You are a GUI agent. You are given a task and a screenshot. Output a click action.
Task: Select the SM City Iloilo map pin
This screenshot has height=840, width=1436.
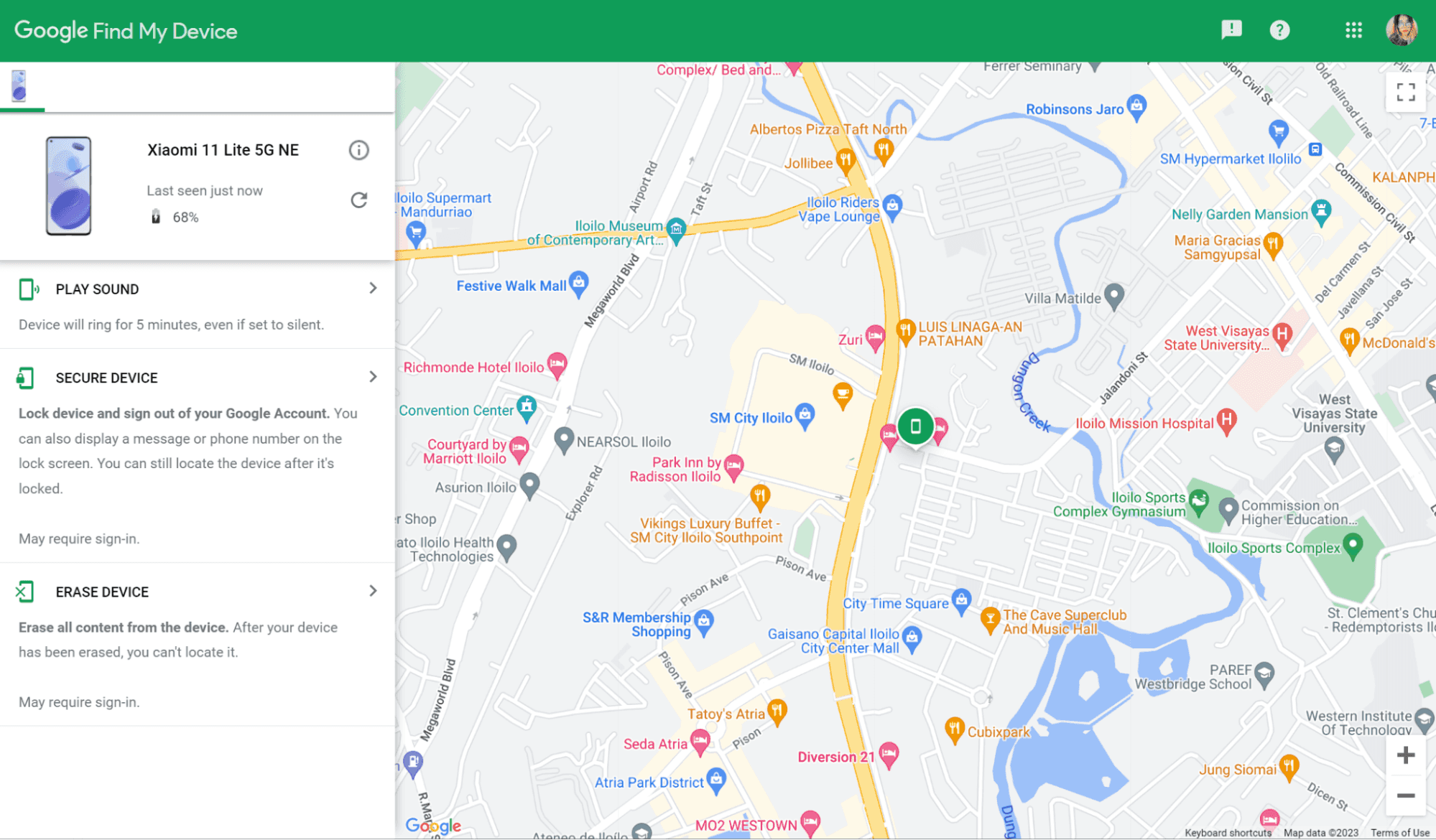pyautogui.click(x=805, y=416)
